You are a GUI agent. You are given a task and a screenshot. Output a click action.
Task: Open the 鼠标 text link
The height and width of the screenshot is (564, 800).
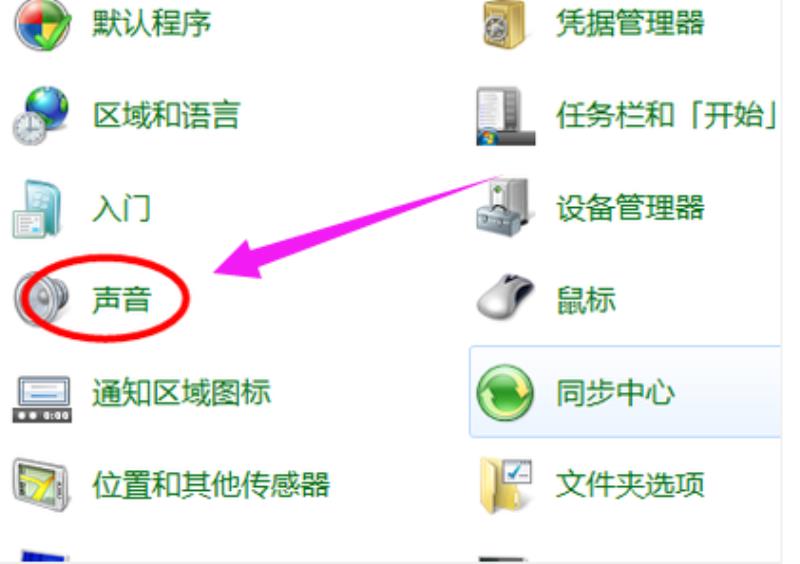pos(586,299)
